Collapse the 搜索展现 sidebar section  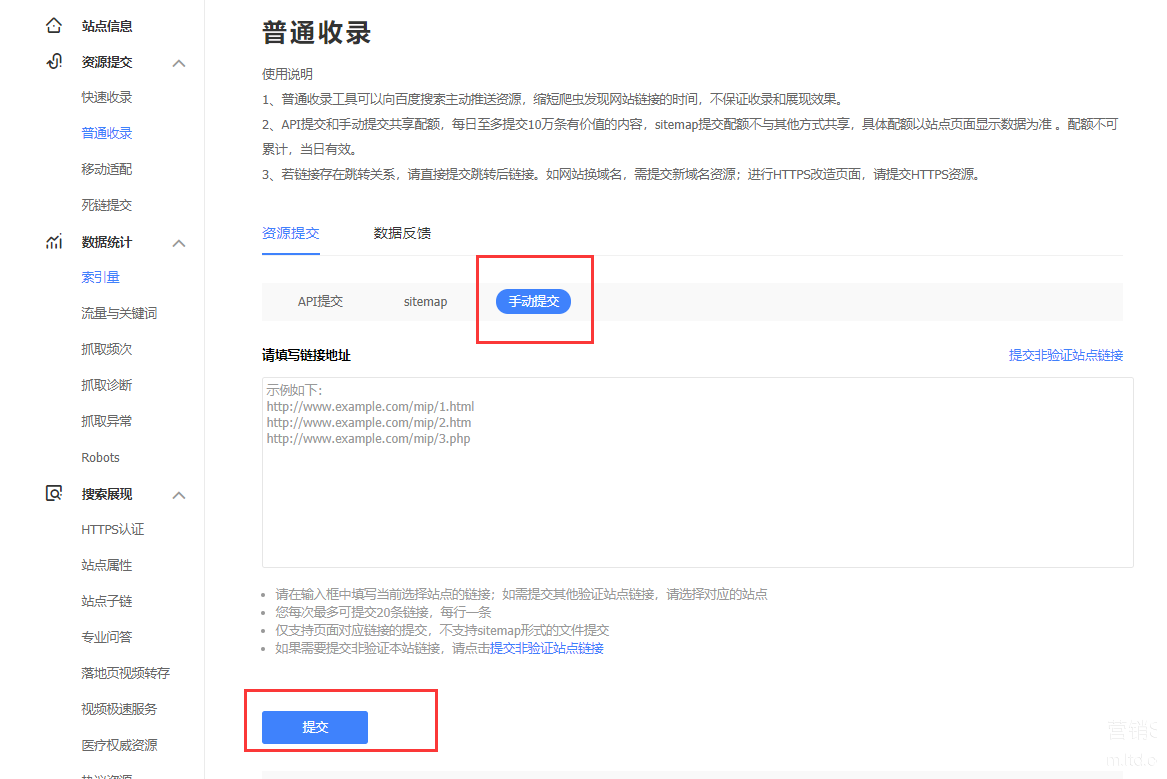point(179,495)
